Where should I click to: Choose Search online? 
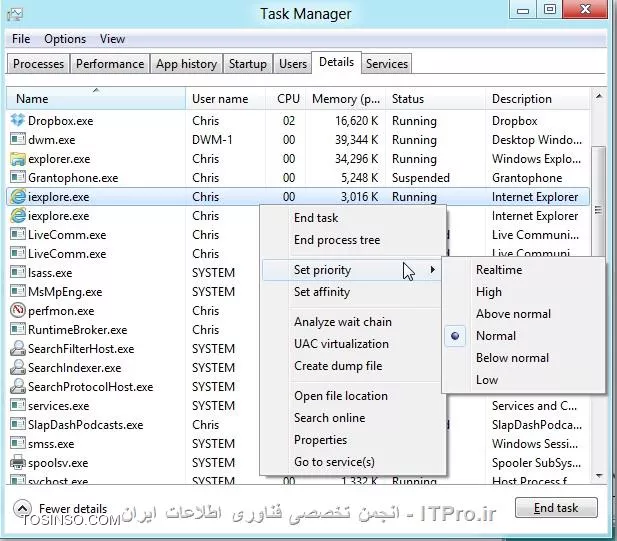(329, 417)
